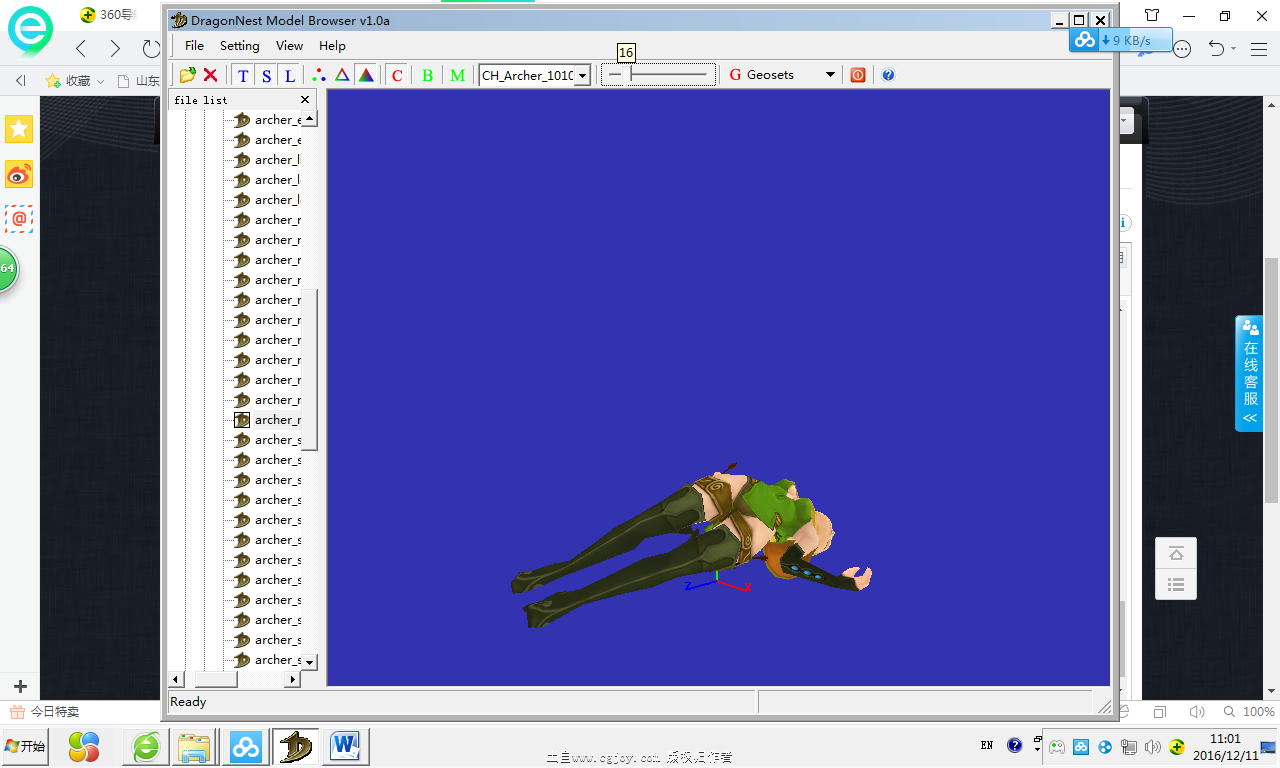Click the 9 KB/s cloud download widget

pos(1120,40)
